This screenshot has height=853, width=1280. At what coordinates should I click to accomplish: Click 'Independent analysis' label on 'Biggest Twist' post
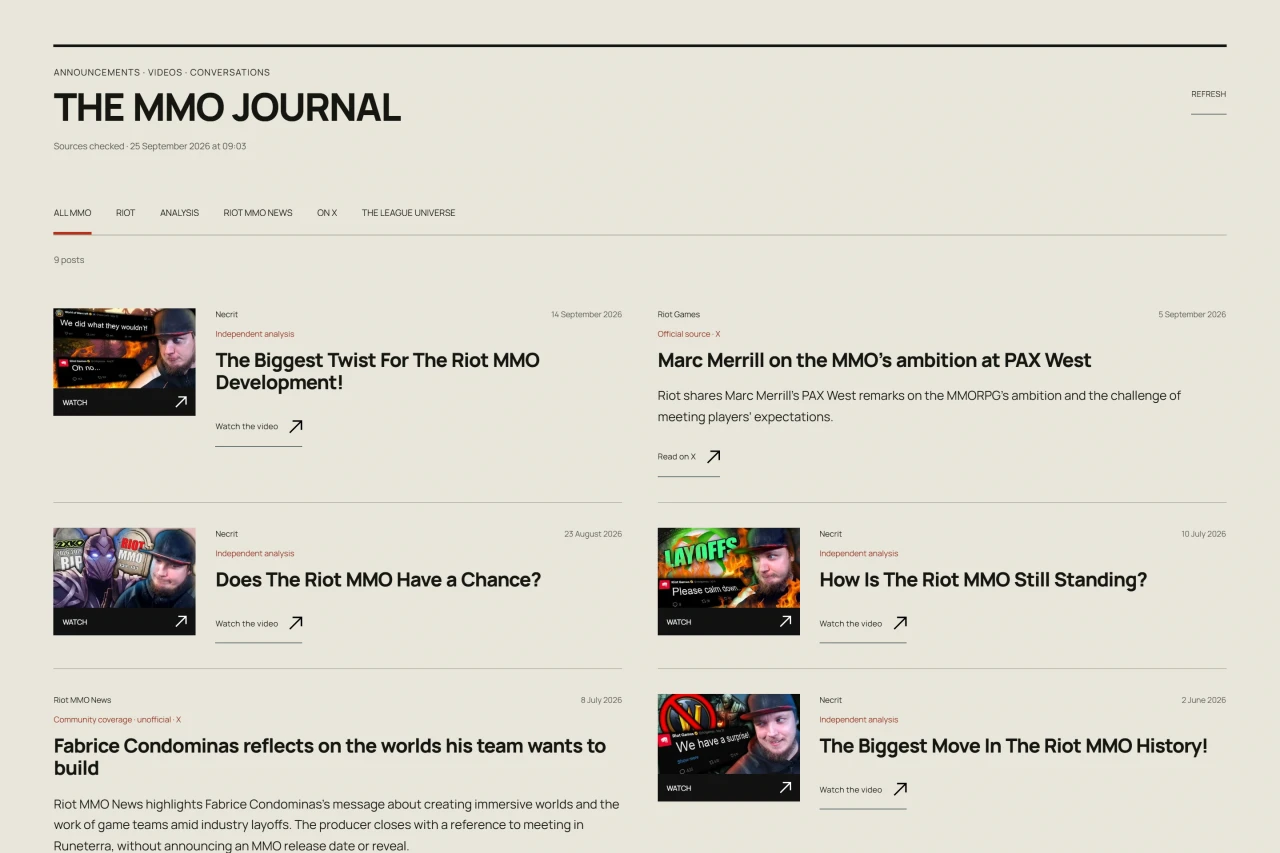click(255, 334)
